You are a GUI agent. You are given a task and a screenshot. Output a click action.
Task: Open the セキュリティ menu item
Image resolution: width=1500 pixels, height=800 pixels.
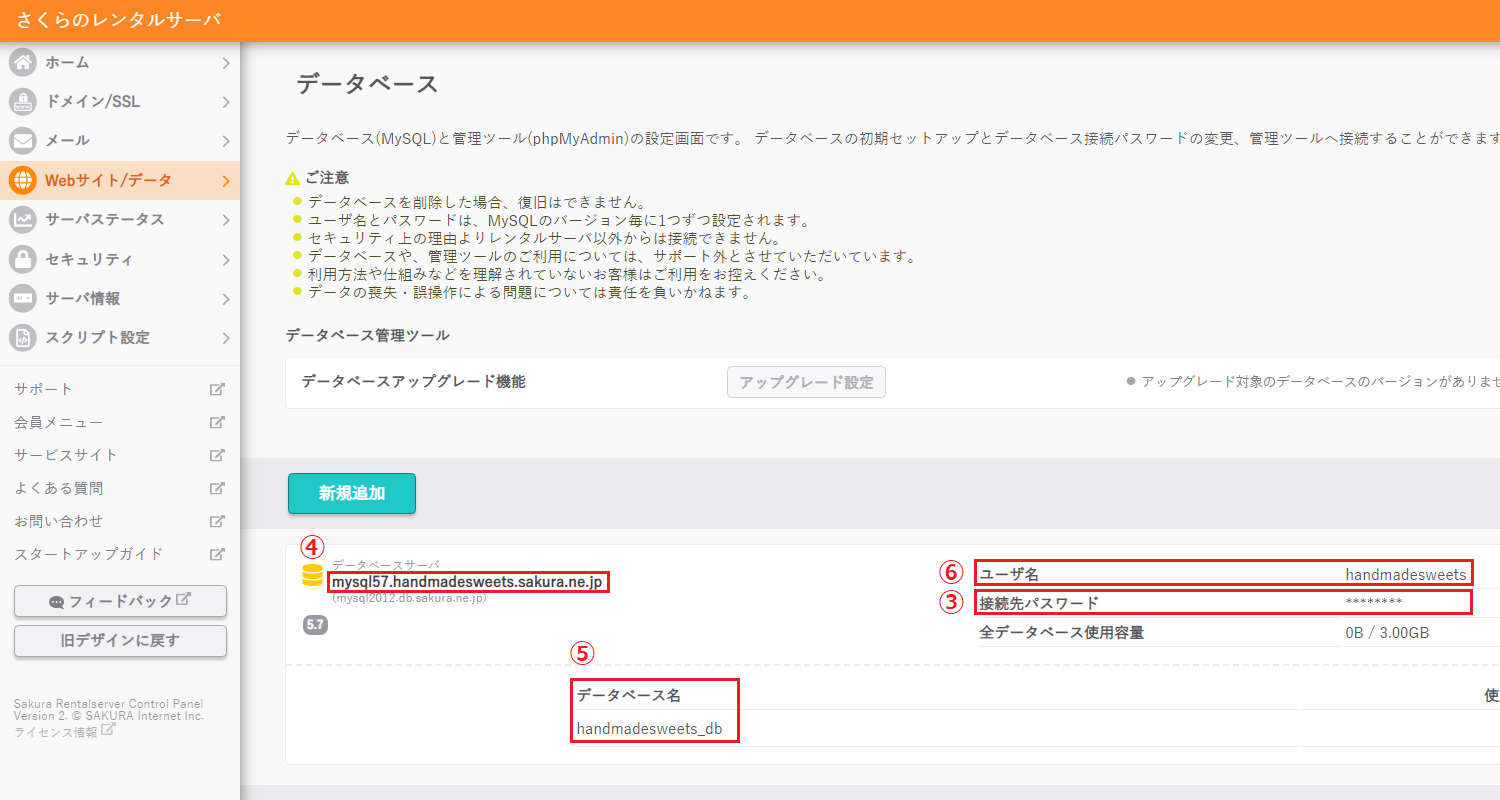tap(120, 259)
